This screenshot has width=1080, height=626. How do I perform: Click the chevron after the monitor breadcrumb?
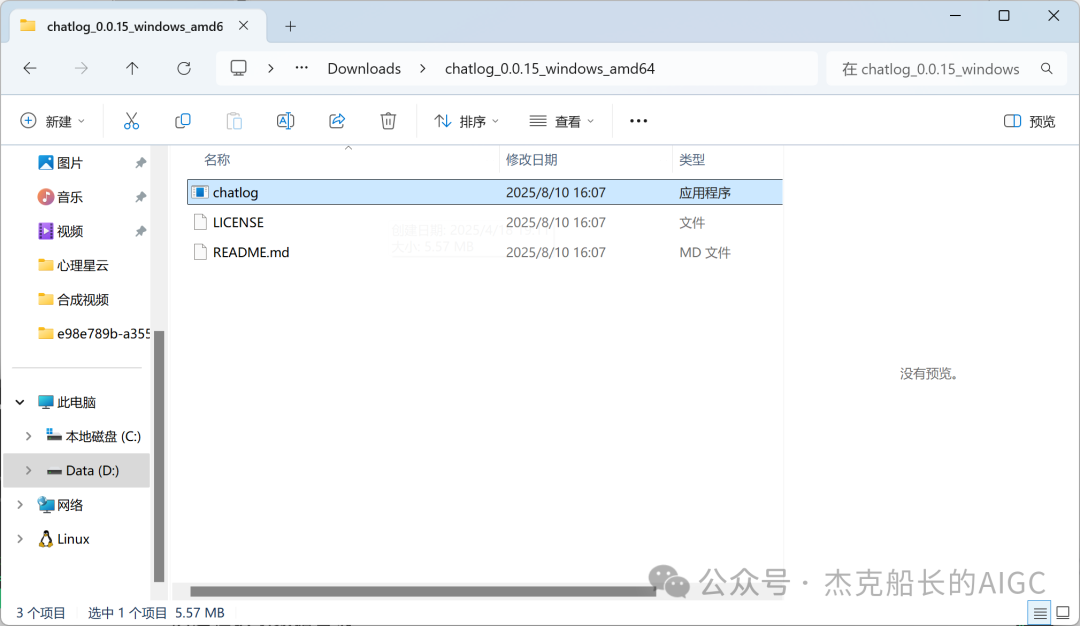[271, 68]
